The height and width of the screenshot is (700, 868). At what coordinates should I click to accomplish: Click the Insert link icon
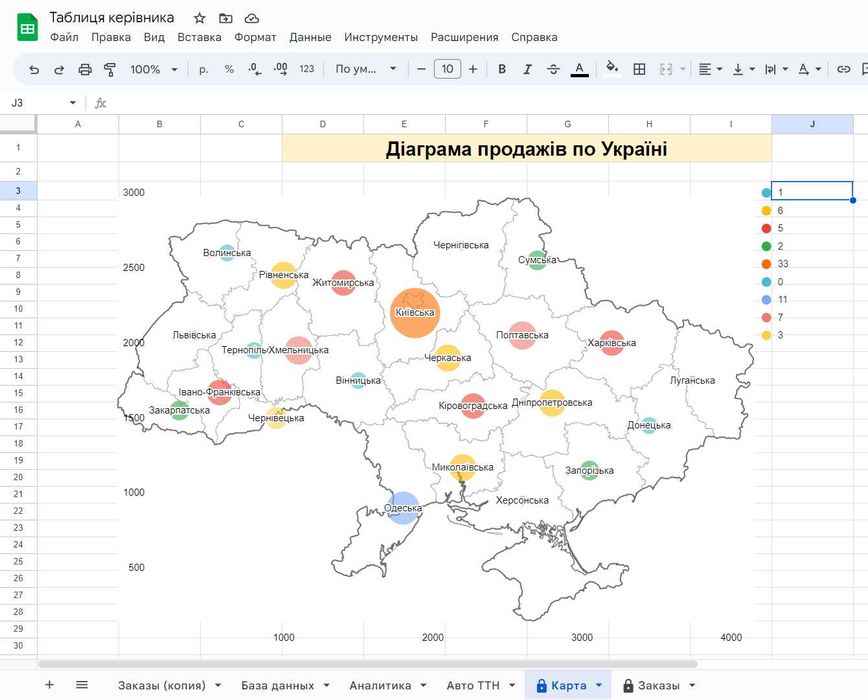tap(843, 69)
